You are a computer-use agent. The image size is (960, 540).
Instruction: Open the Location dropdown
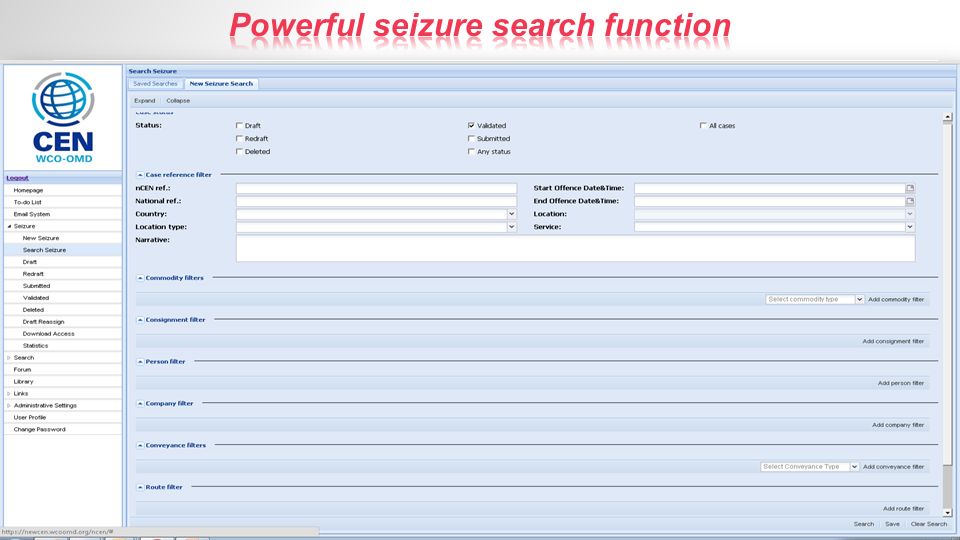pyautogui.click(x=910, y=214)
